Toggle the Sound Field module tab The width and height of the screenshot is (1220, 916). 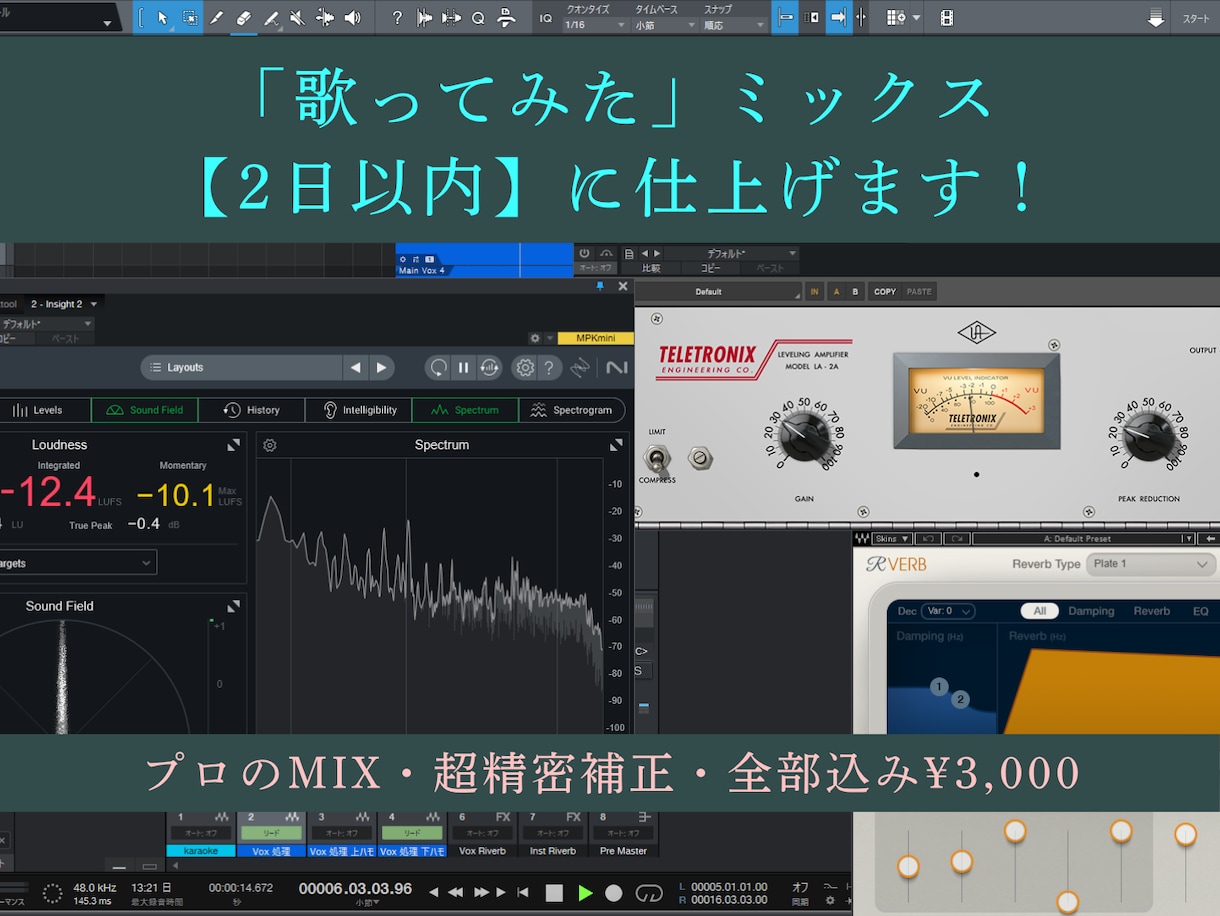coord(145,410)
